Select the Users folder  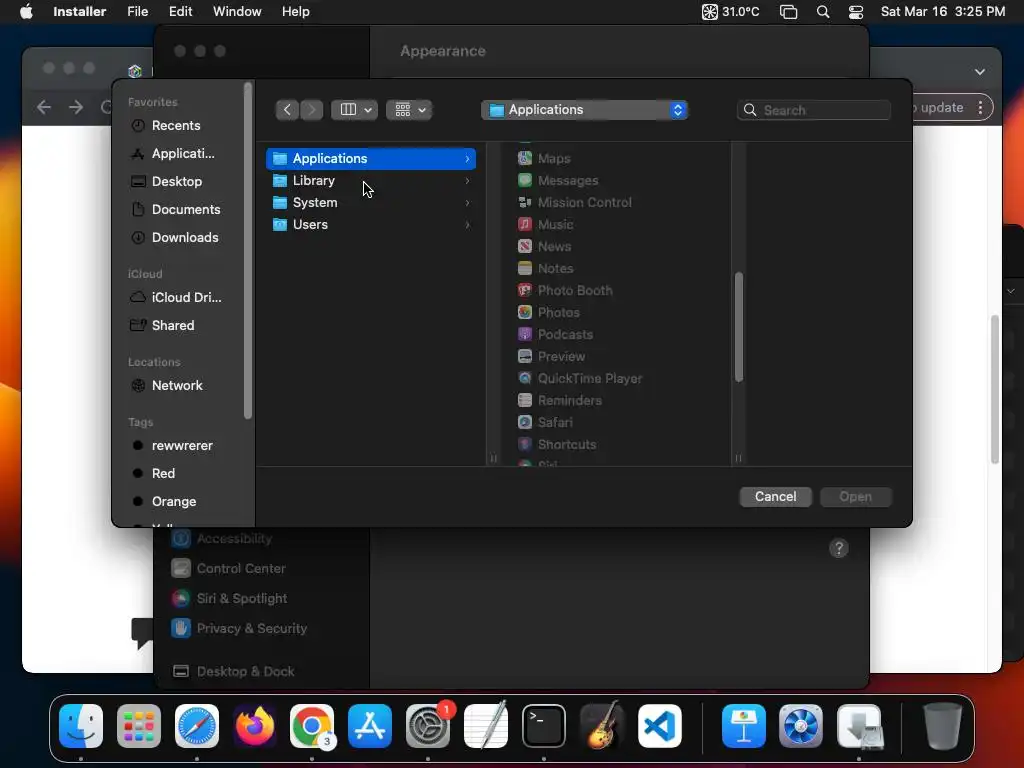tap(371, 225)
